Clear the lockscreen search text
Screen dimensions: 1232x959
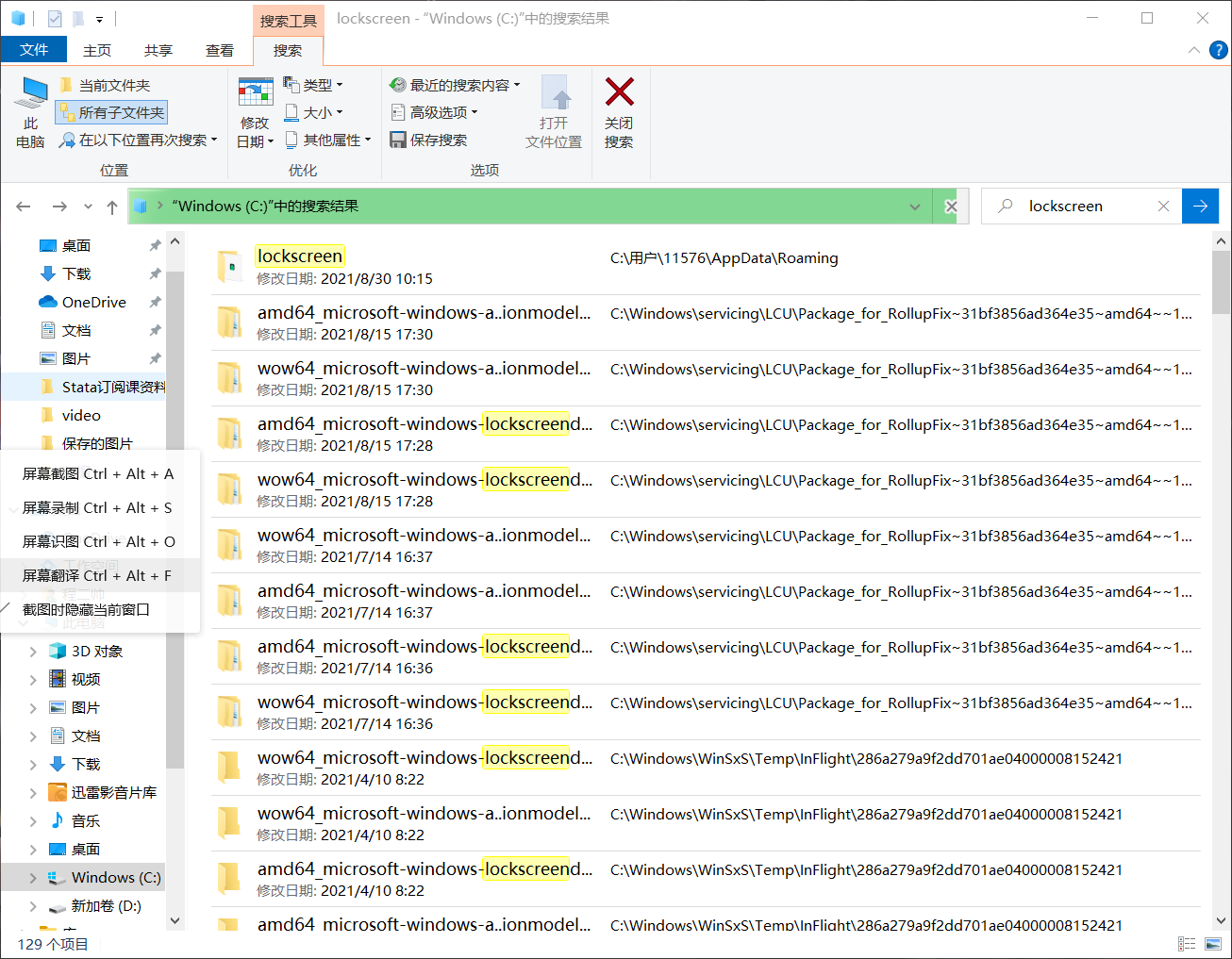coord(1163,207)
